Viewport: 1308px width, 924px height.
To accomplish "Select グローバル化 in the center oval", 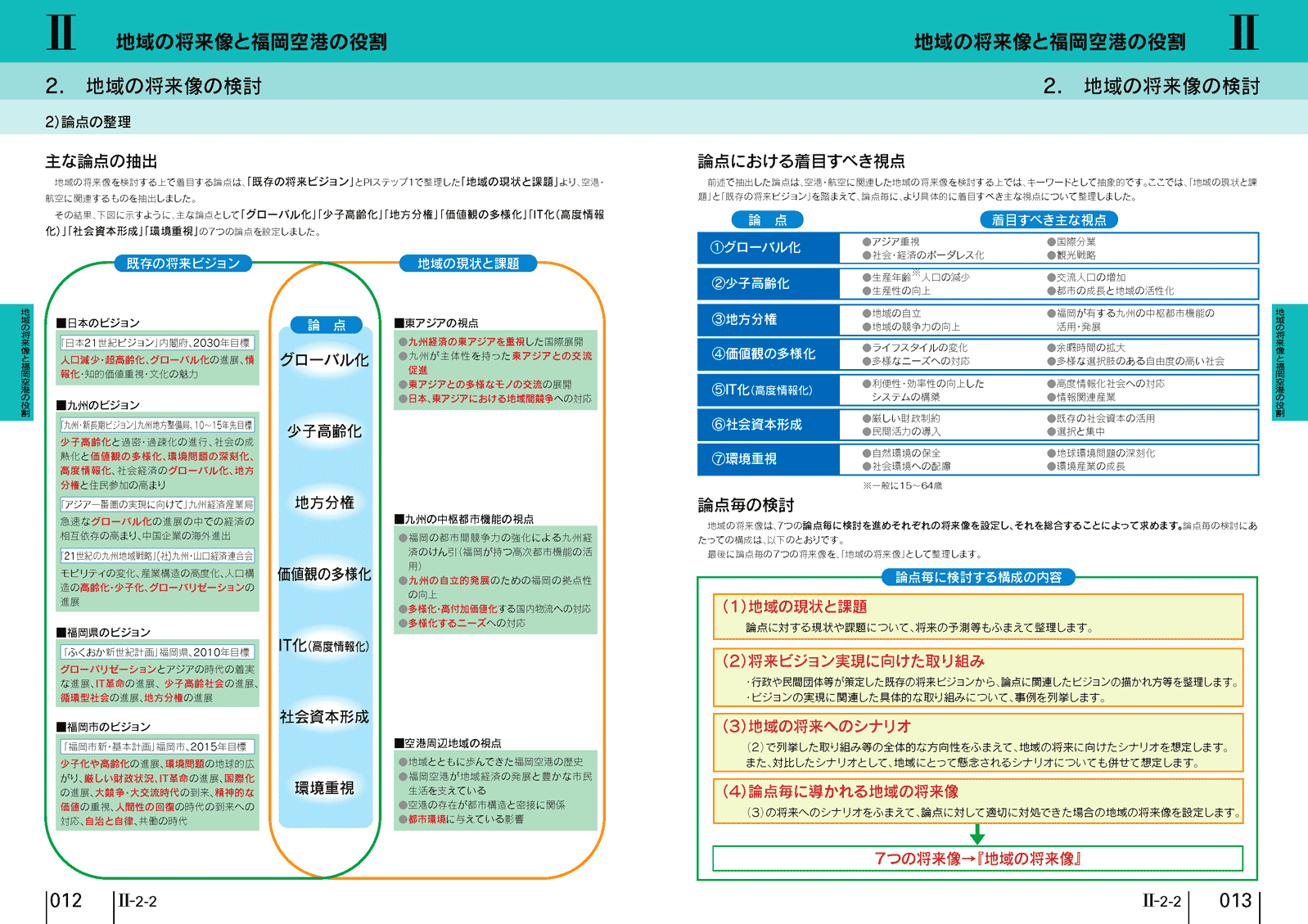I will 325,360.
